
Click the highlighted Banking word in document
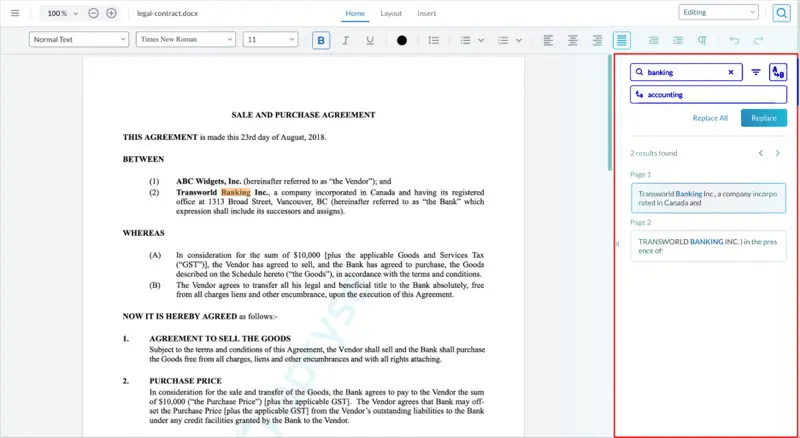coord(236,192)
